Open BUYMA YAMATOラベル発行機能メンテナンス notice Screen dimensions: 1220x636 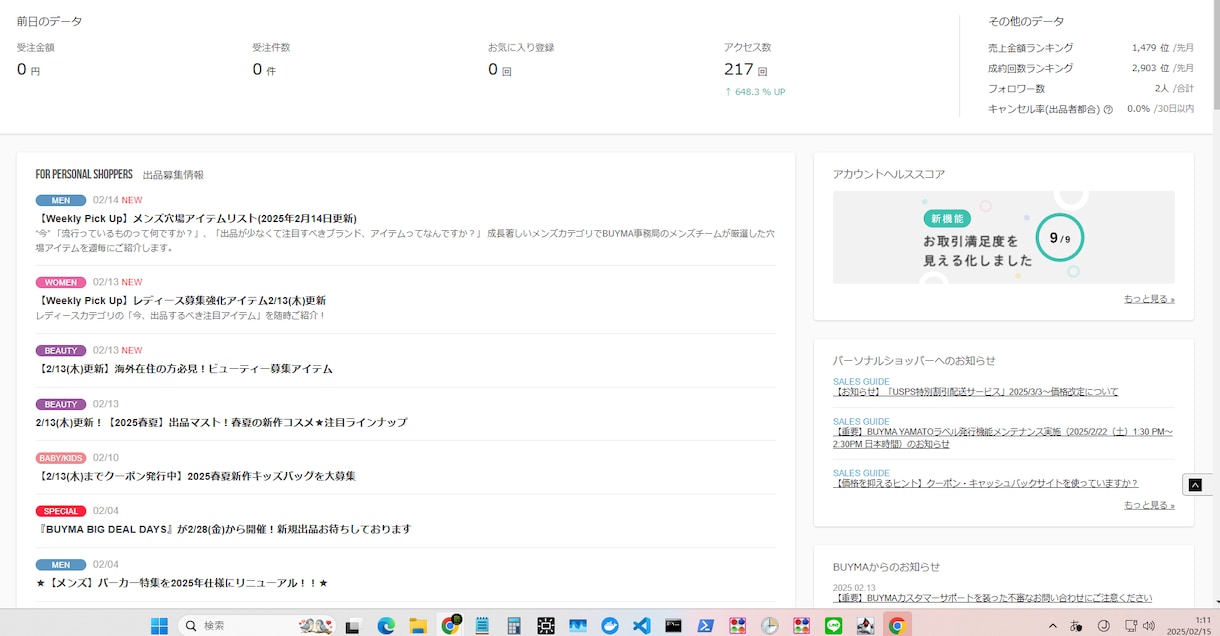point(1003,438)
